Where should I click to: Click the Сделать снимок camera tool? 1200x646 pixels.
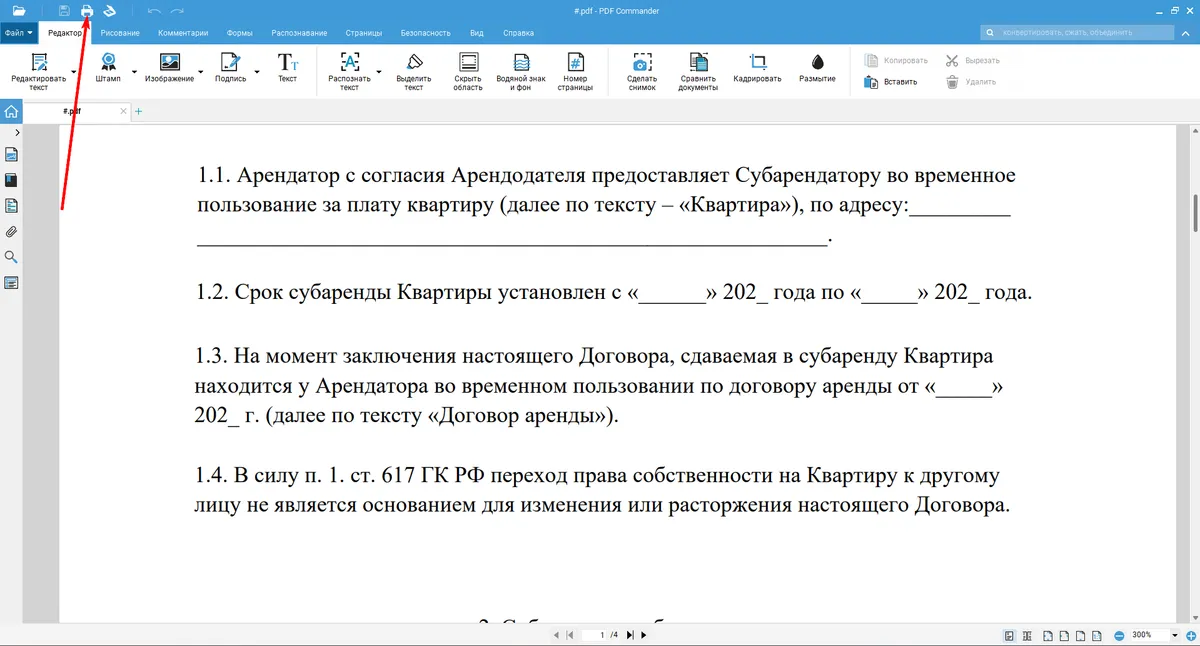[642, 71]
